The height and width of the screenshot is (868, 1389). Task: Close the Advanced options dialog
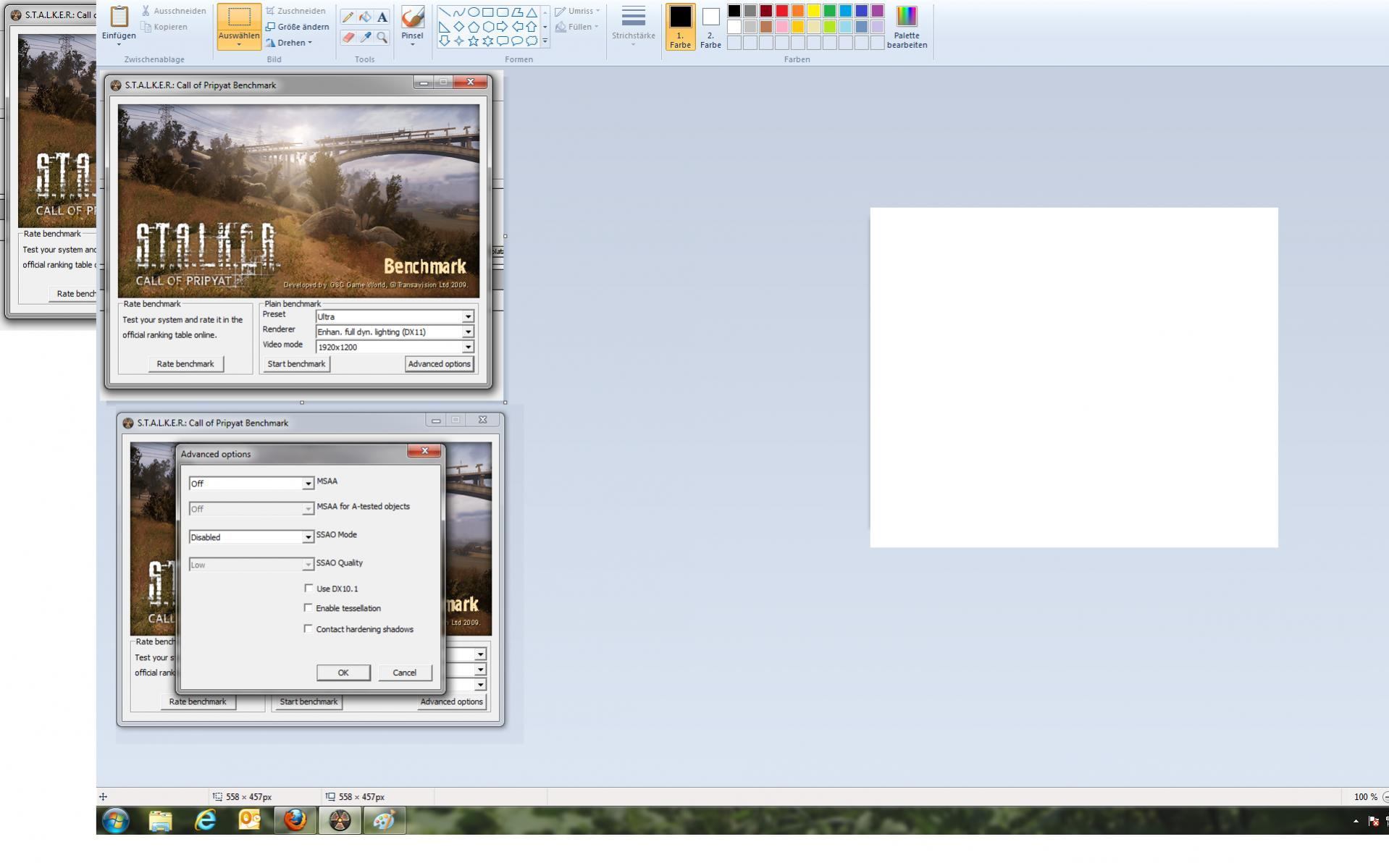click(x=424, y=451)
